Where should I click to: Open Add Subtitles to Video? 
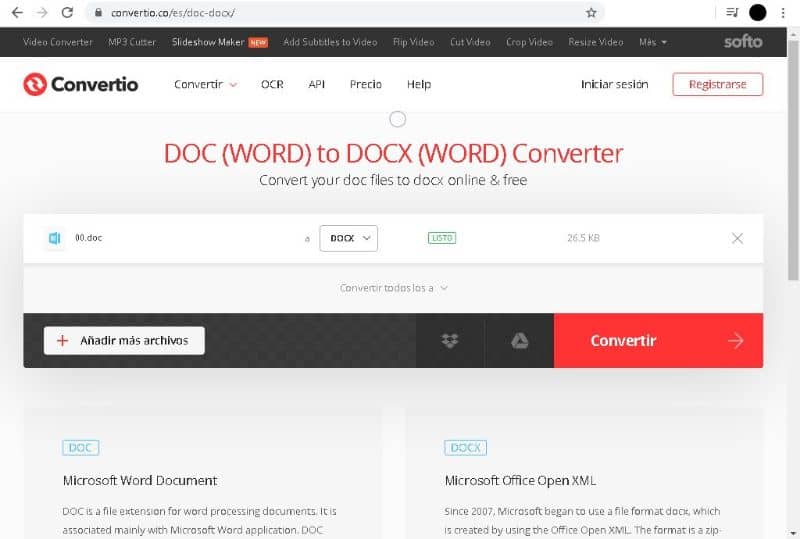tap(330, 42)
